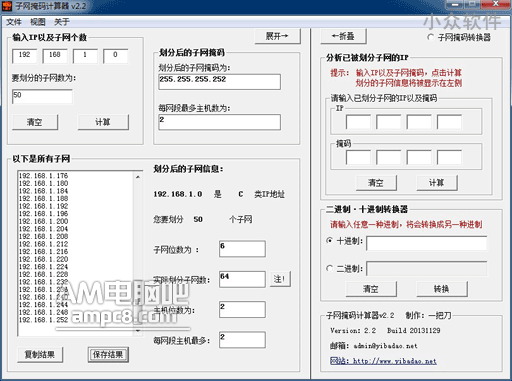
Task: Click the app icon in title bar
Action: pos(6,6)
